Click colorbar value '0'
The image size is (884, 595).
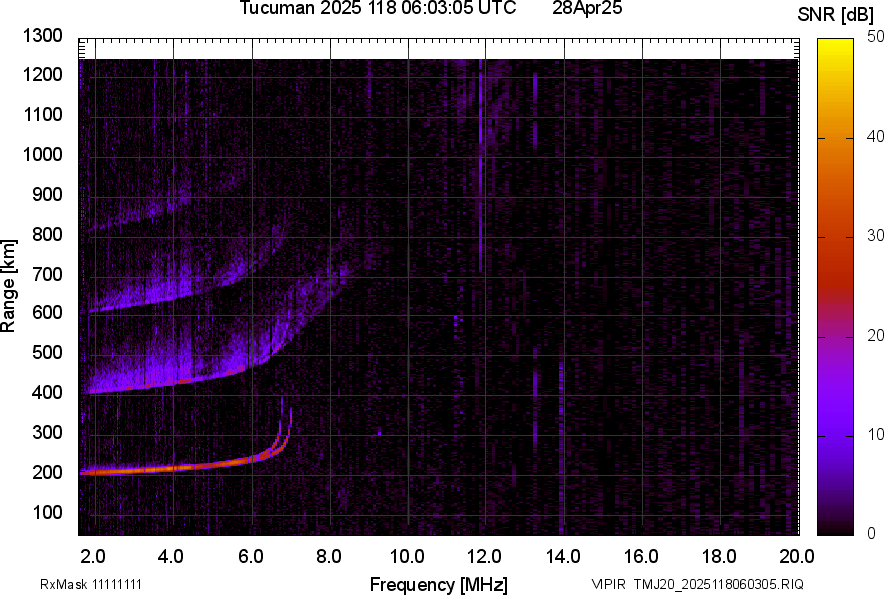[872, 533]
